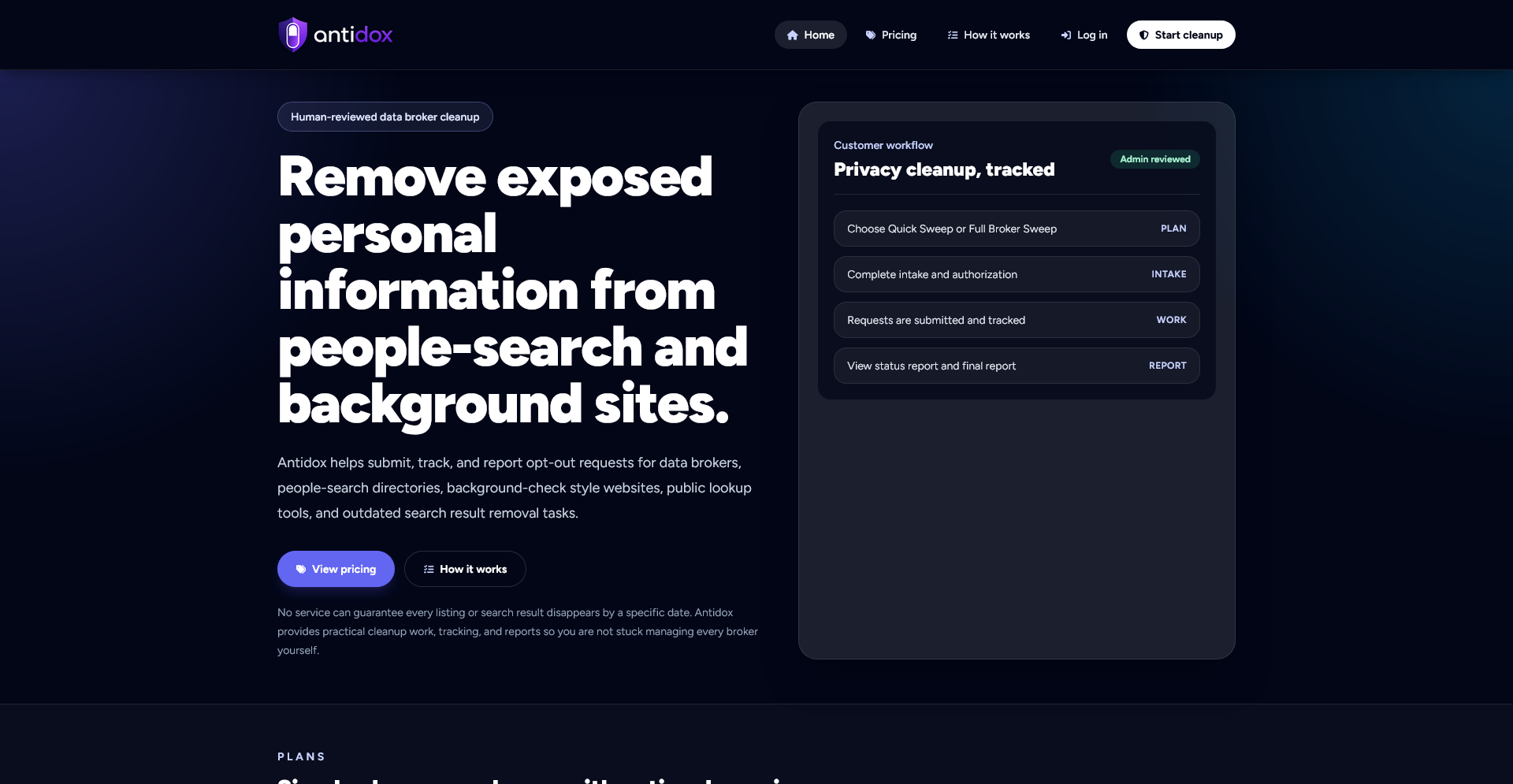The image size is (1513, 784).
Task: Click the house icon in the Home nav item
Action: 793,35
